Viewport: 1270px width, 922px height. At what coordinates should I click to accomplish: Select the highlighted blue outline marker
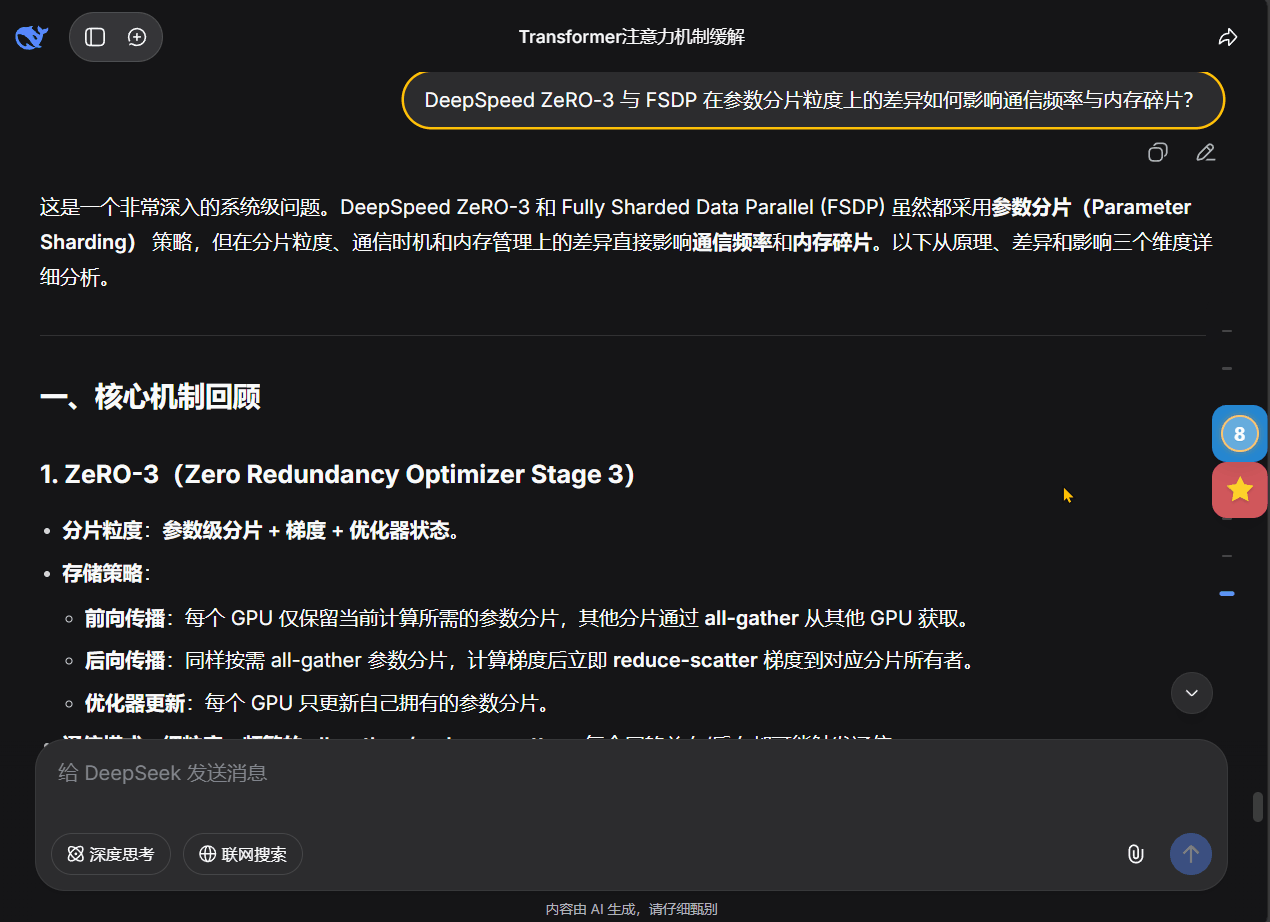point(1227,594)
